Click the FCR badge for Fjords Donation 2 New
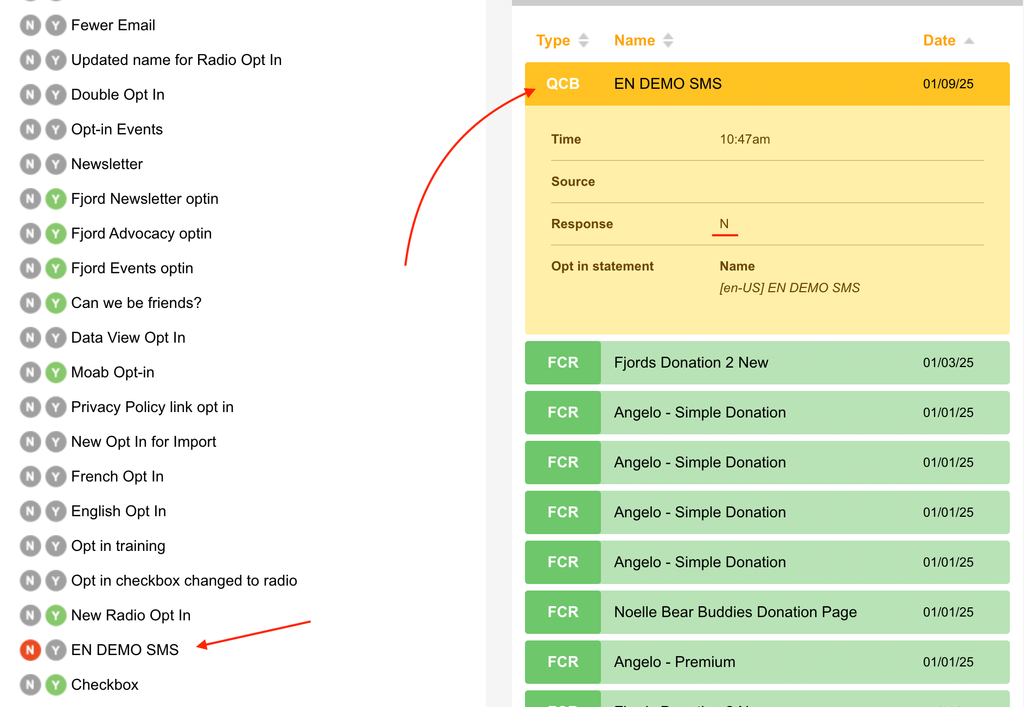1024x707 pixels. coord(562,363)
